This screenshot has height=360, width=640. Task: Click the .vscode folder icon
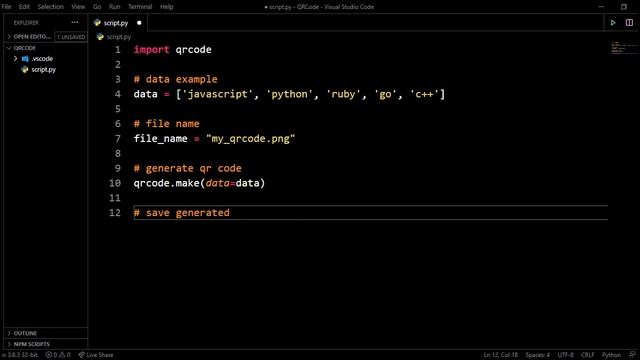[x=25, y=59]
